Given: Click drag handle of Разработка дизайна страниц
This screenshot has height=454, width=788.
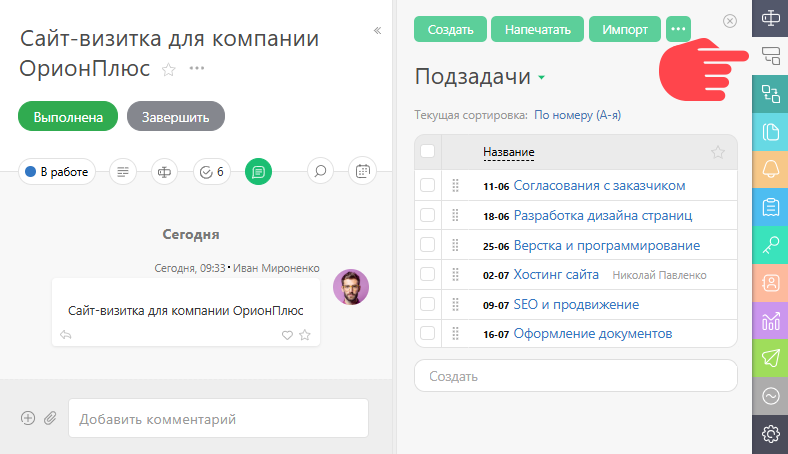Looking at the screenshot, I should pos(455,215).
